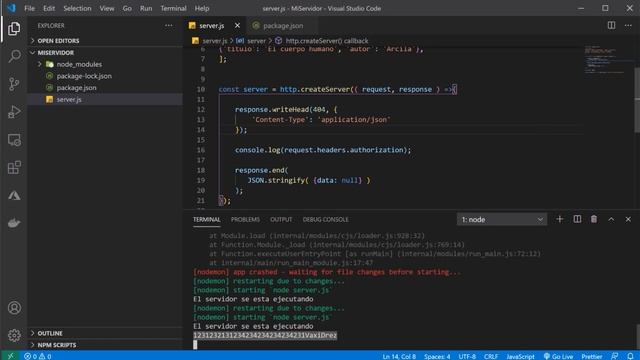Click the terminal input cursor line
The image size is (640, 360).
point(195,344)
